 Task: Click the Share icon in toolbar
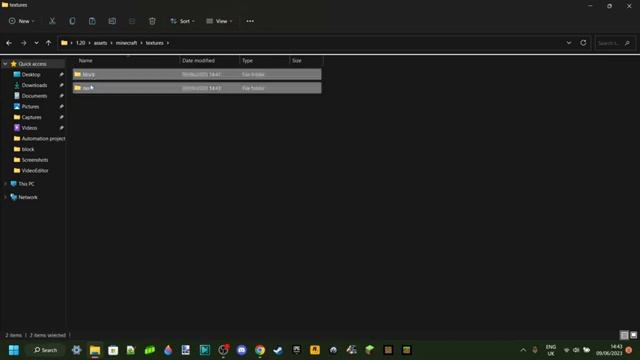[132, 21]
